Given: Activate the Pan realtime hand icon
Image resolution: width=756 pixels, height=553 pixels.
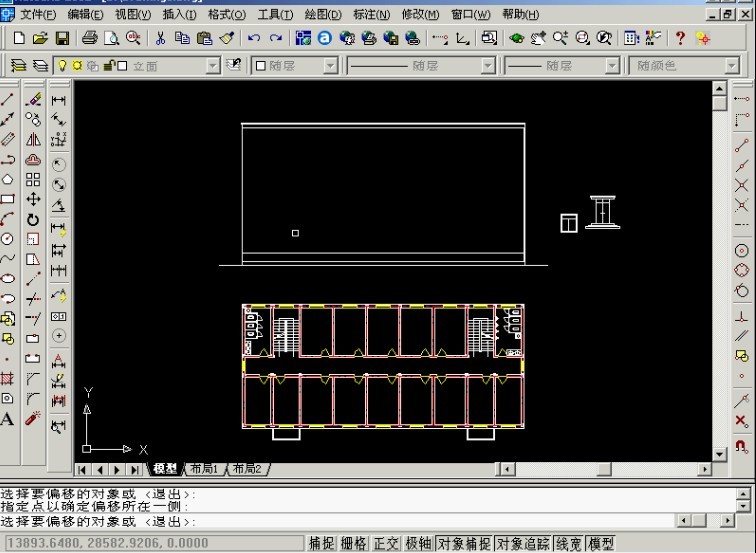Looking at the screenshot, I should point(539,38).
